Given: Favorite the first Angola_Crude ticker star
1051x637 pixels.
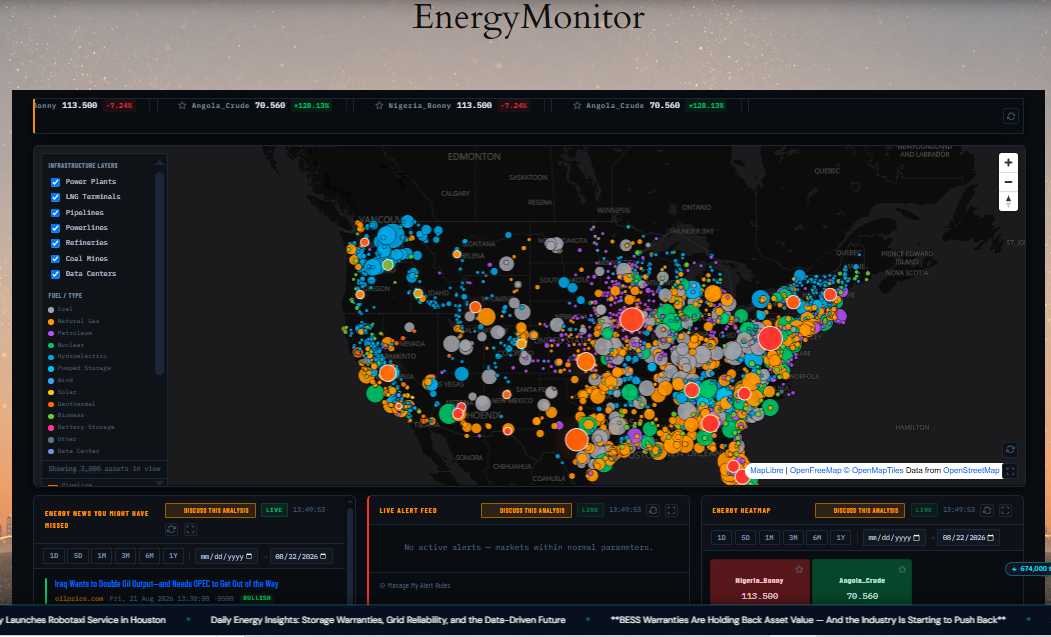Looking at the screenshot, I should point(182,106).
